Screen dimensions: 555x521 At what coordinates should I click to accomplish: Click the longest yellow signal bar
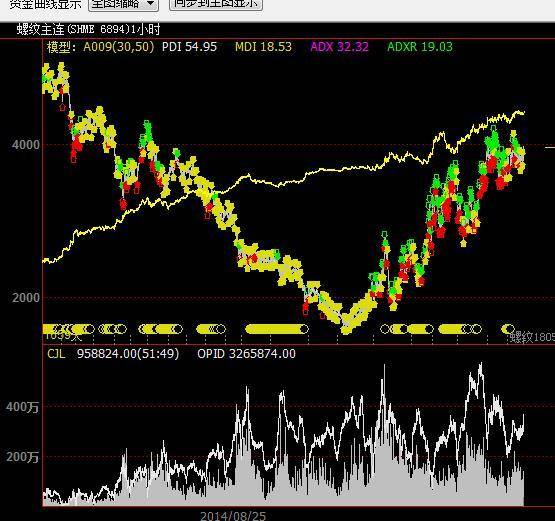pos(277,330)
